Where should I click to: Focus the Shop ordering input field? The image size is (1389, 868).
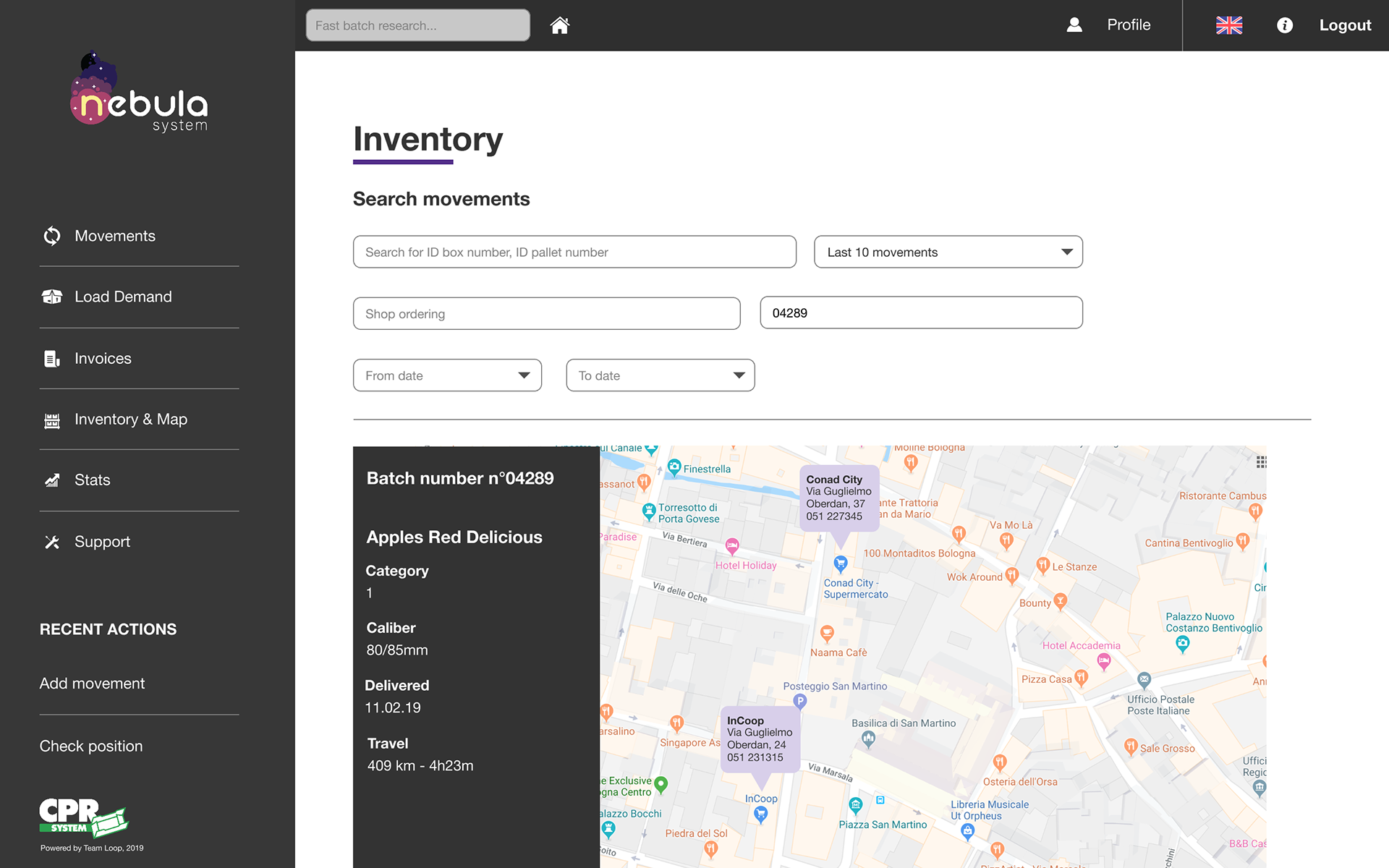(546, 314)
